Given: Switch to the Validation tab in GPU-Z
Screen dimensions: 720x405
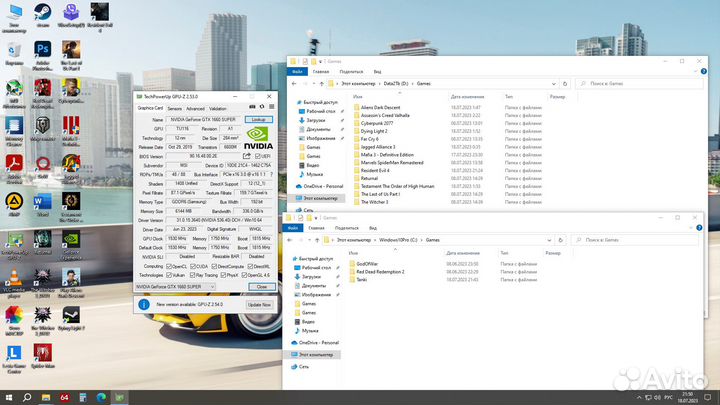Looking at the screenshot, I should [x=218, y=109].
